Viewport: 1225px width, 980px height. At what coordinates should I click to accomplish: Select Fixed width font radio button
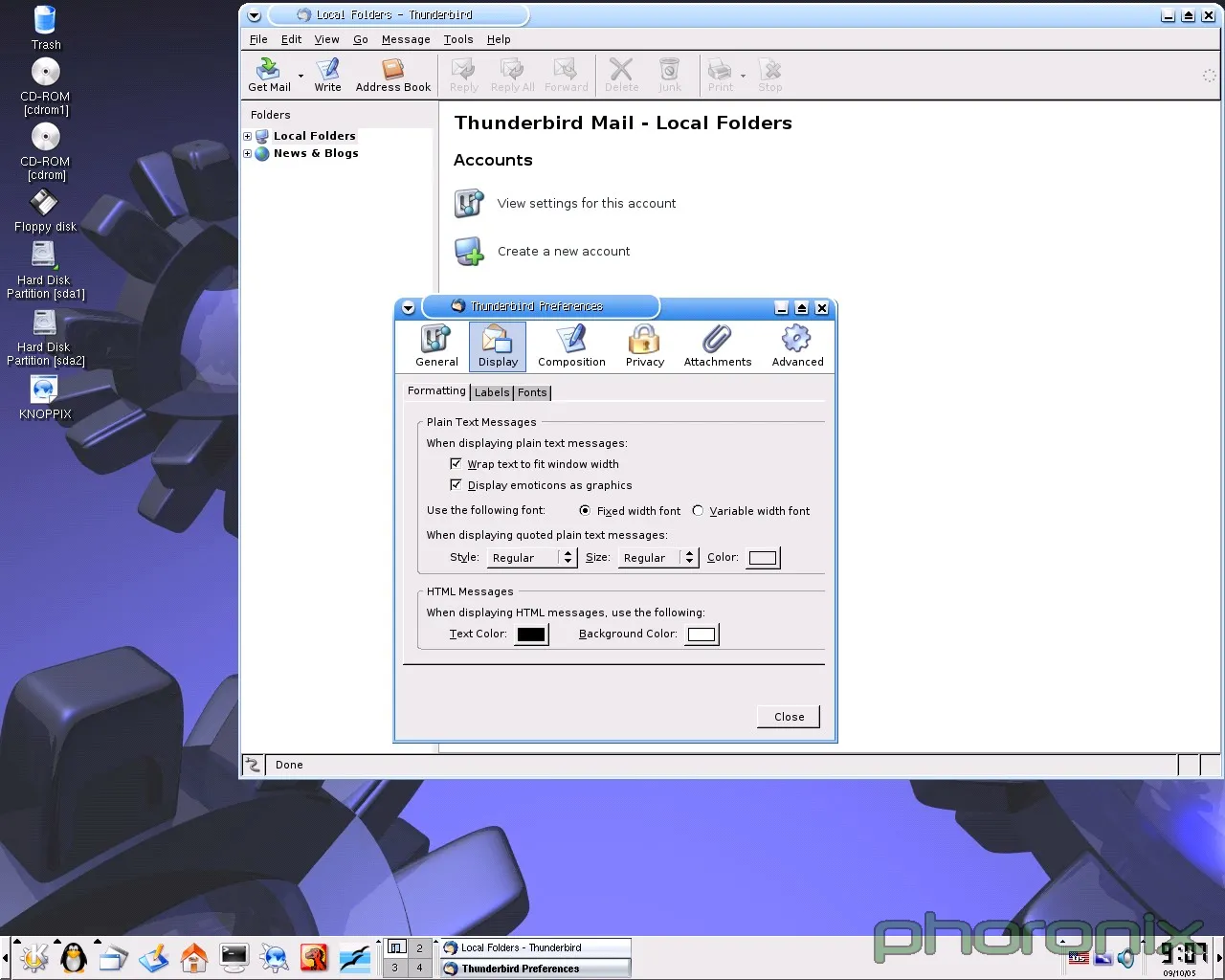[585, 510]
